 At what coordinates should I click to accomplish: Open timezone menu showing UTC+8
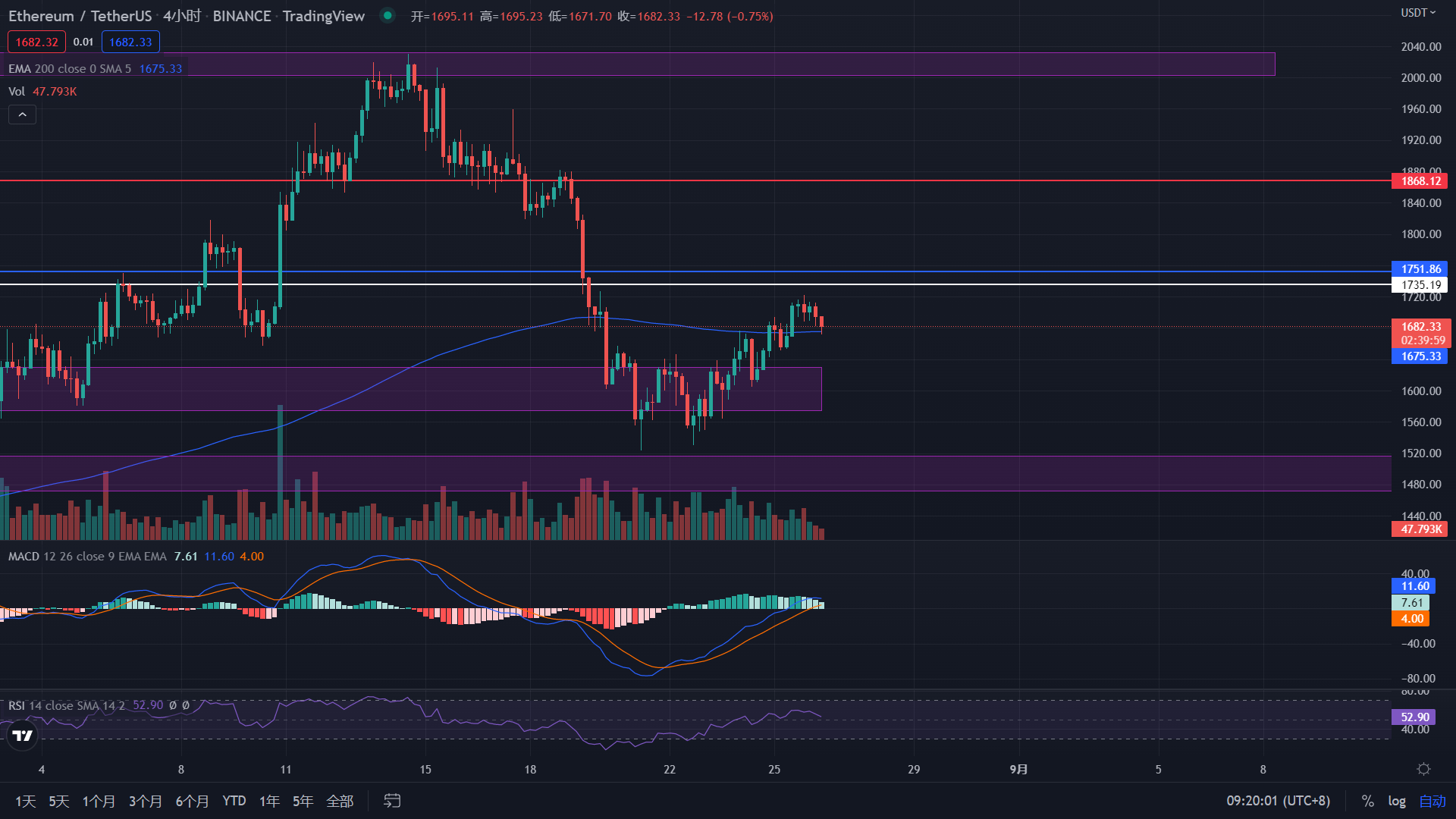[x=1278, y=801]
